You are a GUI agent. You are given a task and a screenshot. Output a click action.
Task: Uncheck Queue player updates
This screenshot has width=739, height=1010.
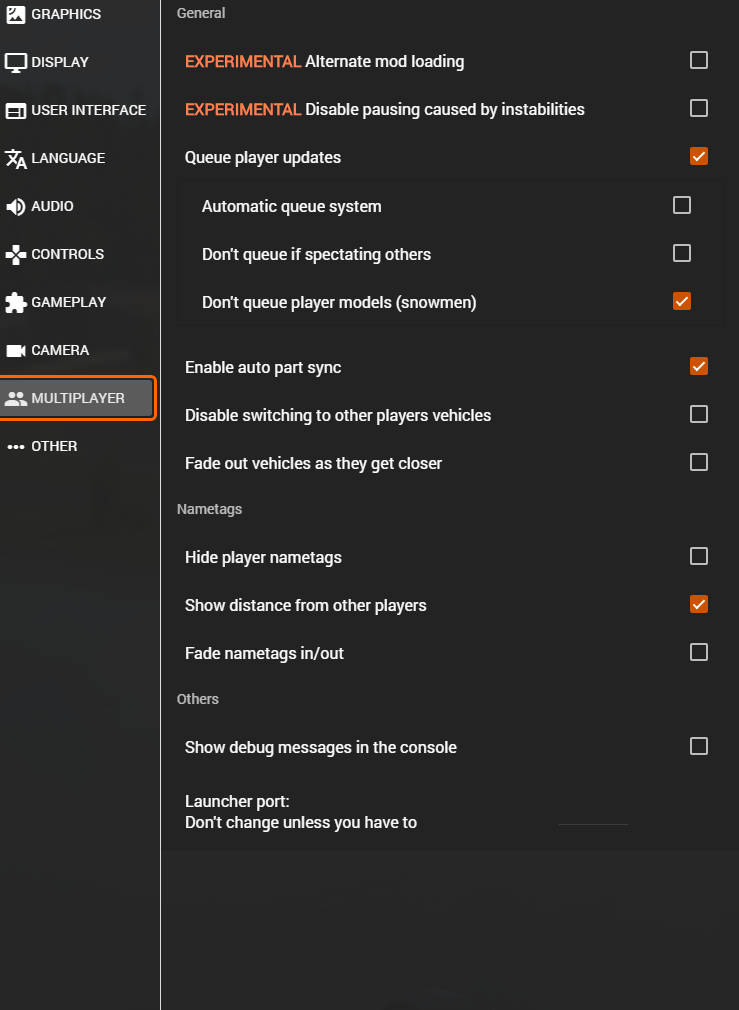[x=698, y=156]
